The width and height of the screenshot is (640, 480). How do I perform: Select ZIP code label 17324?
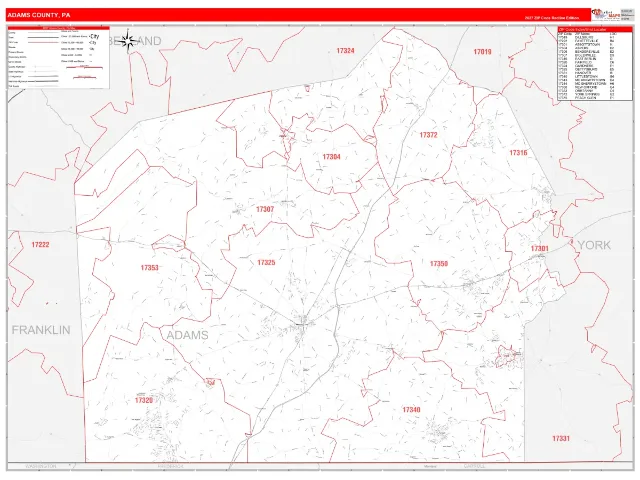point(345,51)
